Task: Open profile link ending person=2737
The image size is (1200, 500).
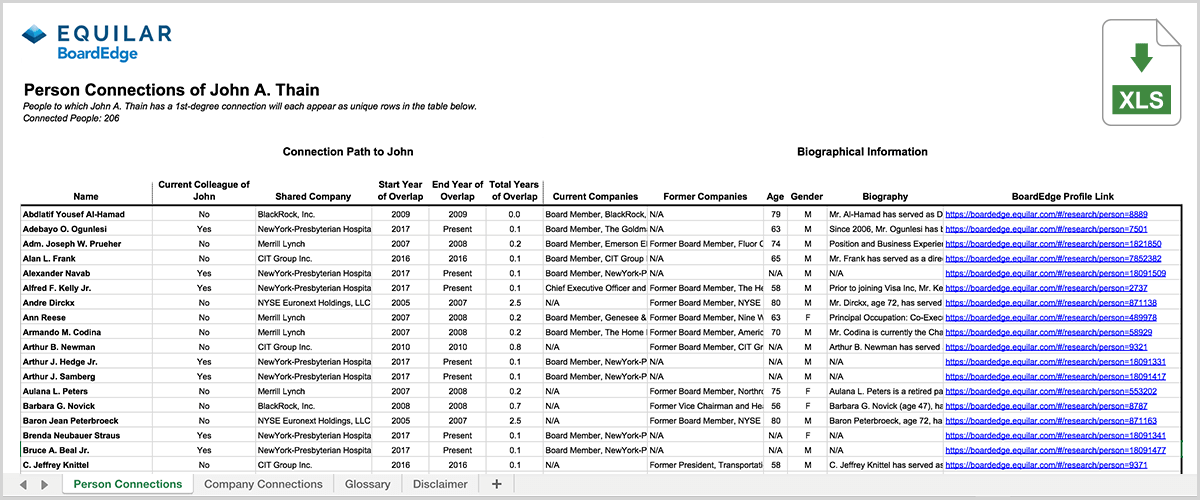Action: [x=1047, y=288]
